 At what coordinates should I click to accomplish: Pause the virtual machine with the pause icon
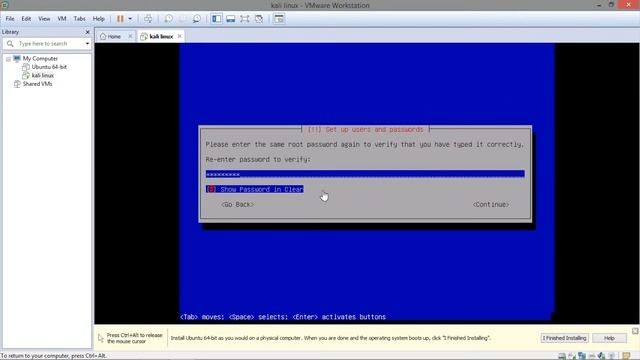click(120, 19)
